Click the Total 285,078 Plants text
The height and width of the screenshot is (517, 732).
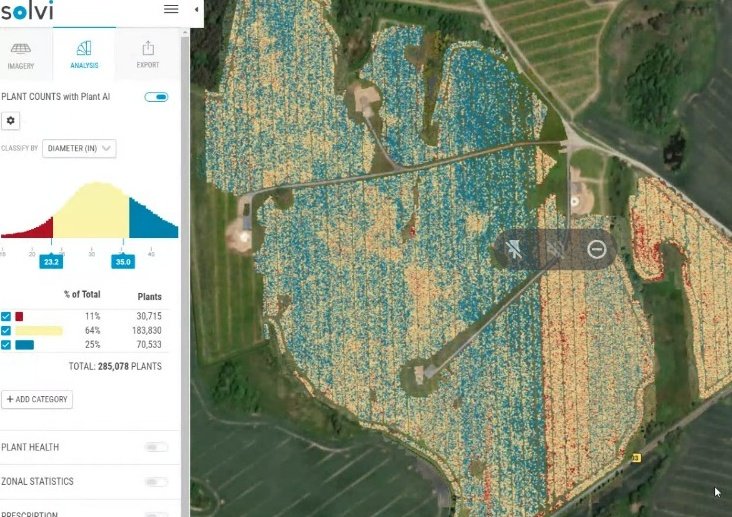[x=115, y=366]
